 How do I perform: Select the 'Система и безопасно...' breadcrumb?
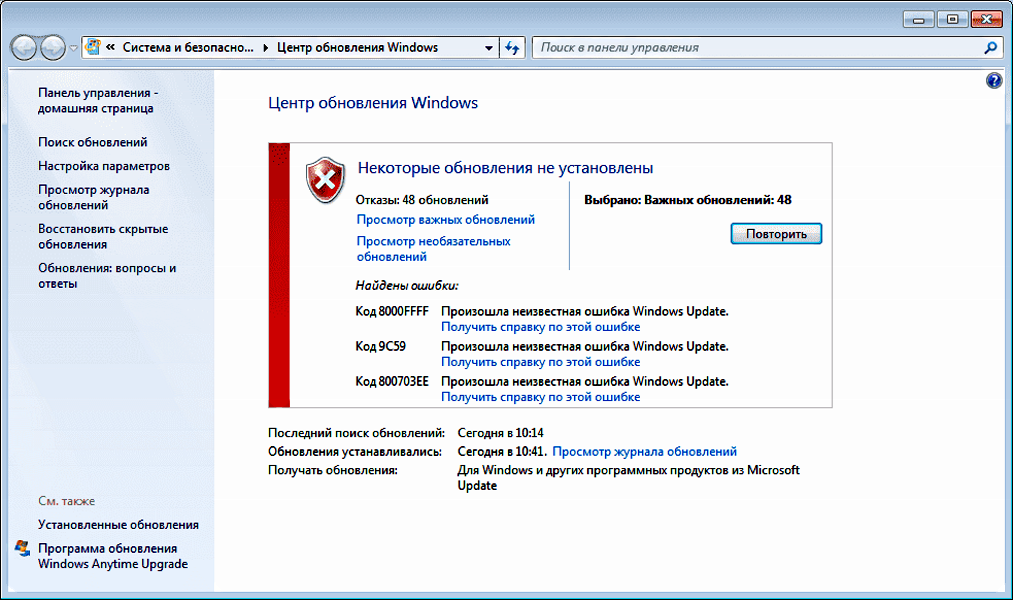coord(188,47)
